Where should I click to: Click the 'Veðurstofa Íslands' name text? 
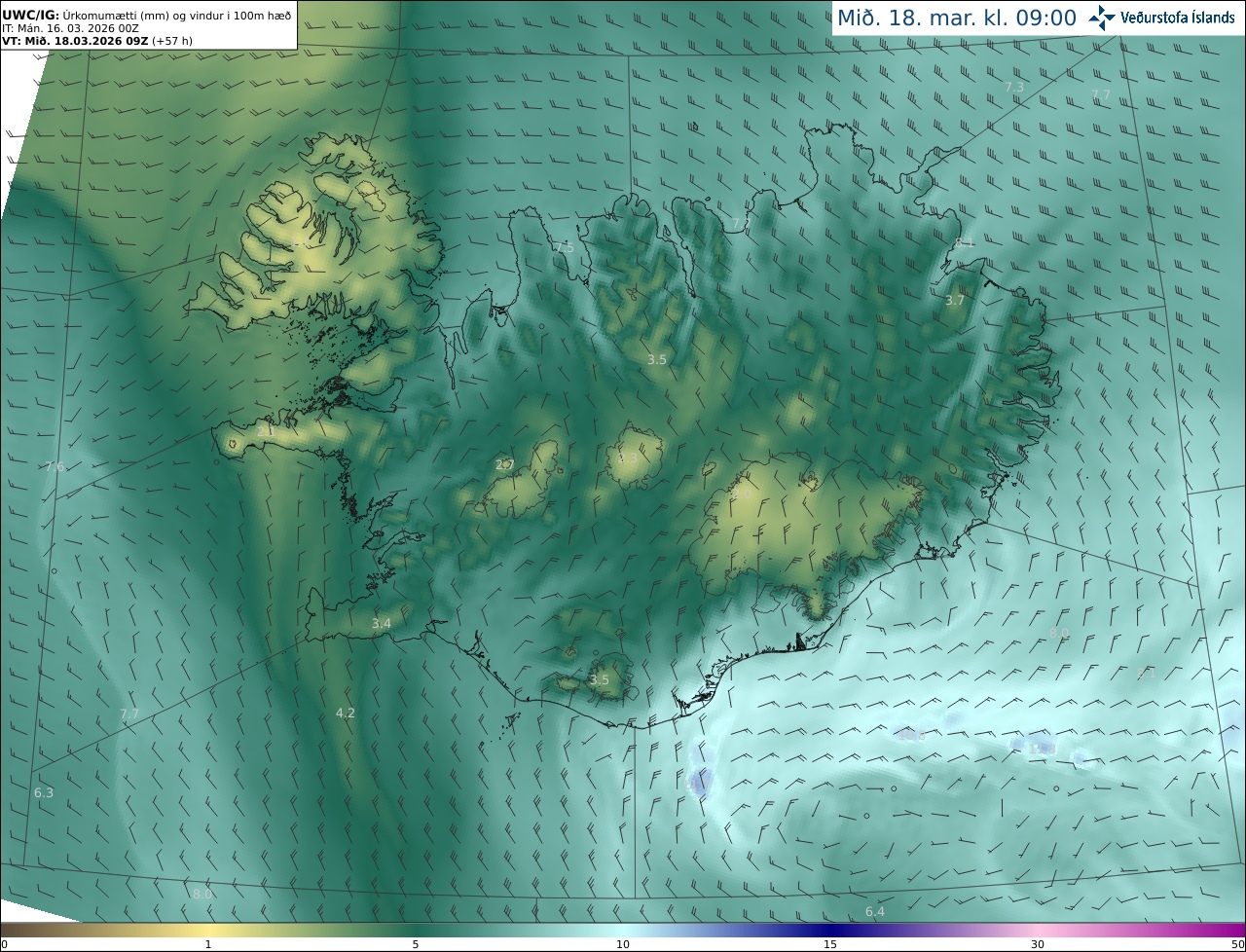1178,18
